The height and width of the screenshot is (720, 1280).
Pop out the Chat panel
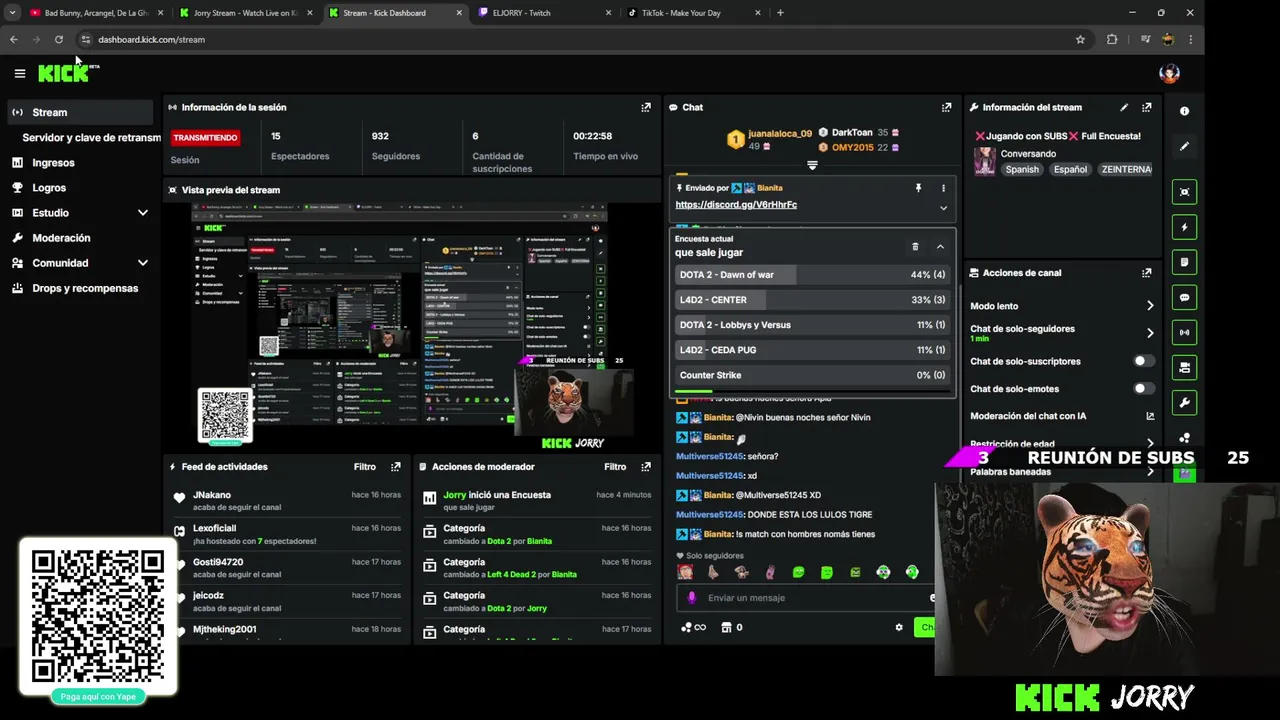(946, 107)
